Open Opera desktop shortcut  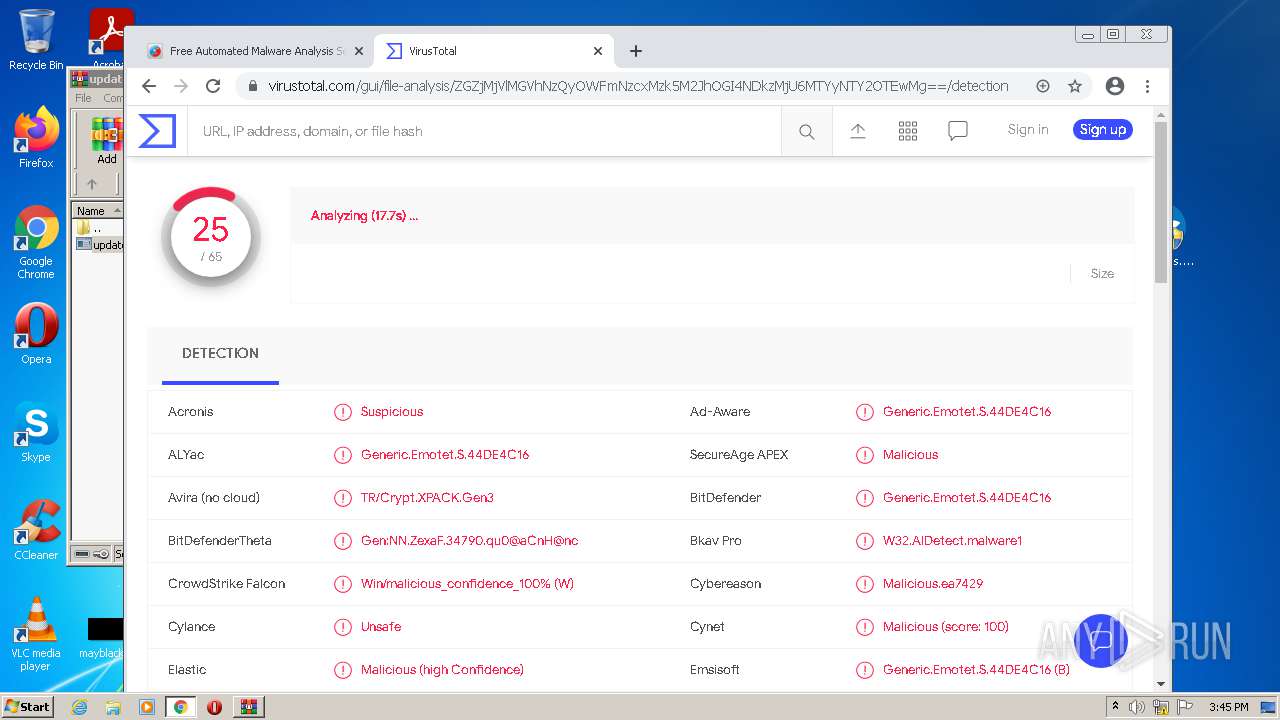36,334
